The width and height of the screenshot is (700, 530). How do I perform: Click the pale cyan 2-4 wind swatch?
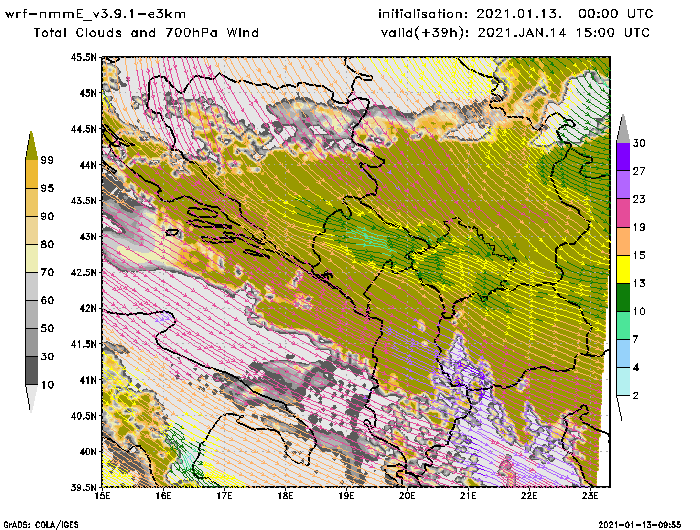click(623, 382)
